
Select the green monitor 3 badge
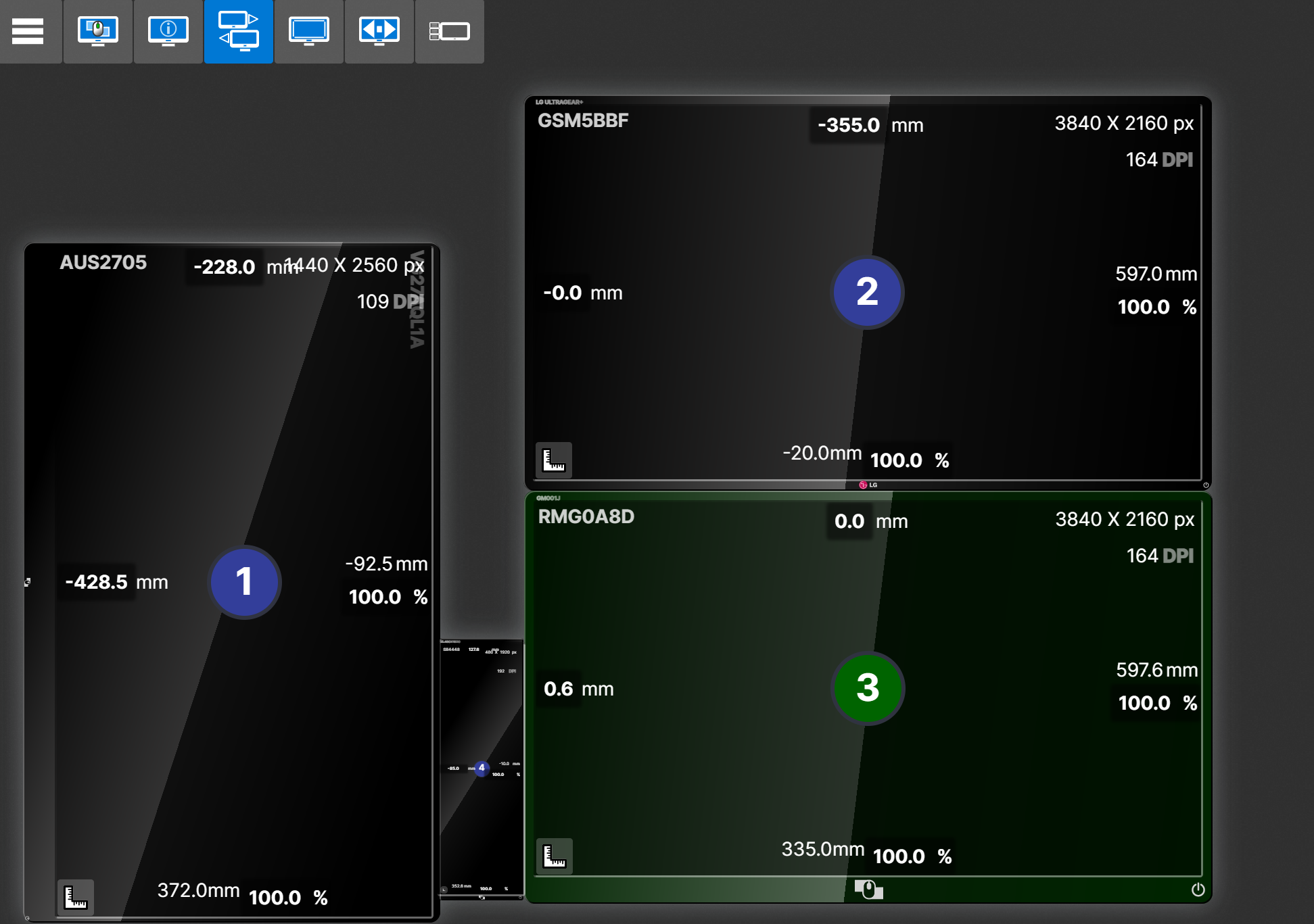[868, 688]
